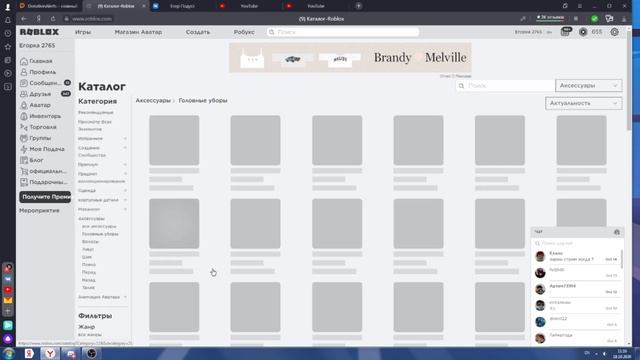Click the browser address bar URL

point(91,19)
